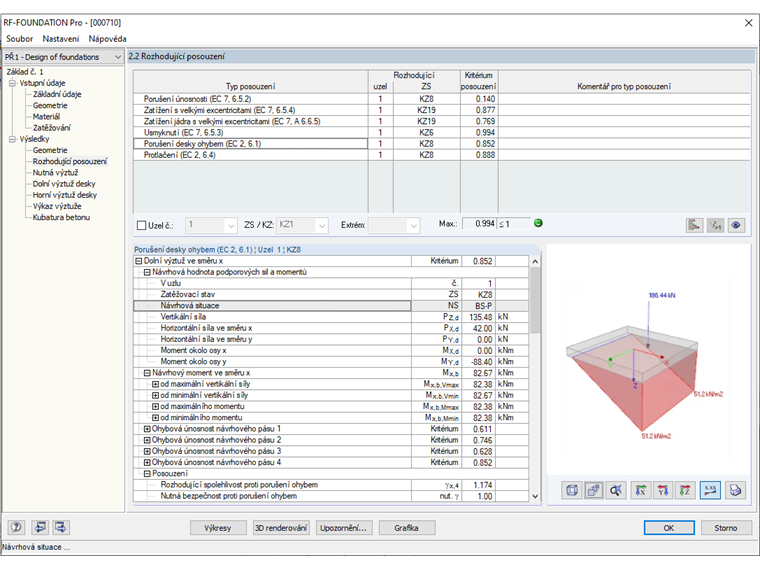Print the foundation graphic

pos(735,491)
